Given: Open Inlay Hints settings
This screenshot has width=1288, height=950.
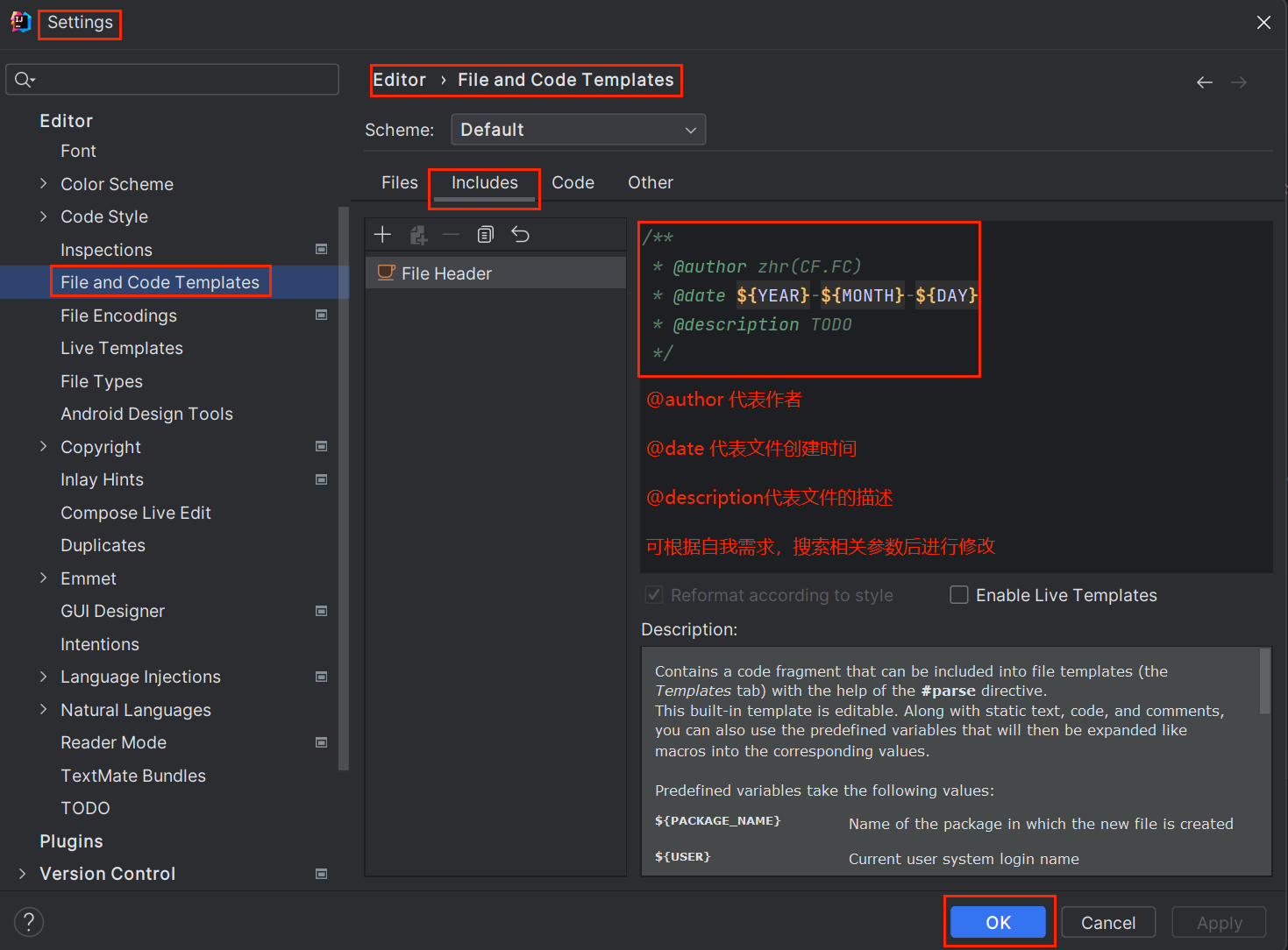Looking at the screenshot, I should (103, 479).
